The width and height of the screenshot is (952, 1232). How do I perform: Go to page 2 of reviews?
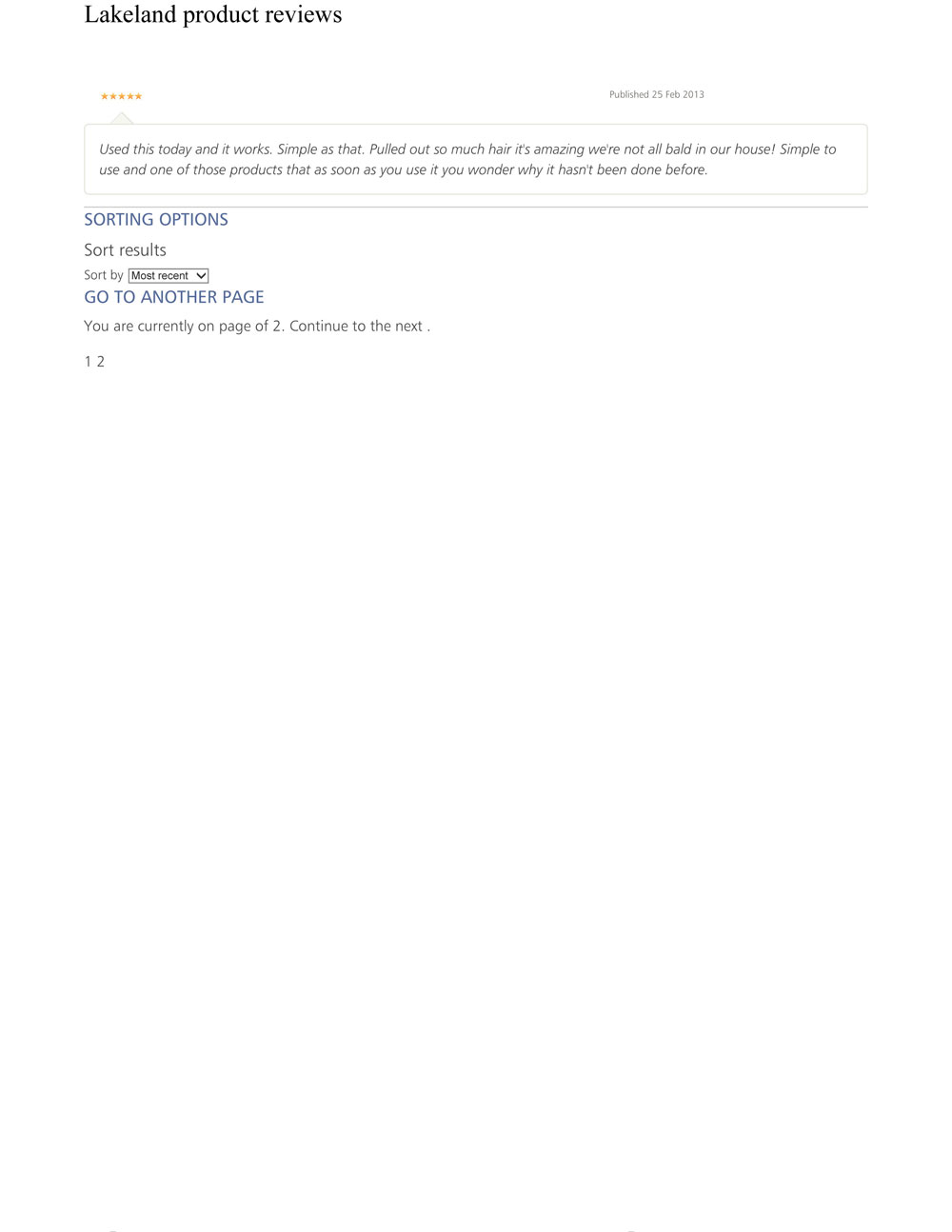[x=101, y=362]
